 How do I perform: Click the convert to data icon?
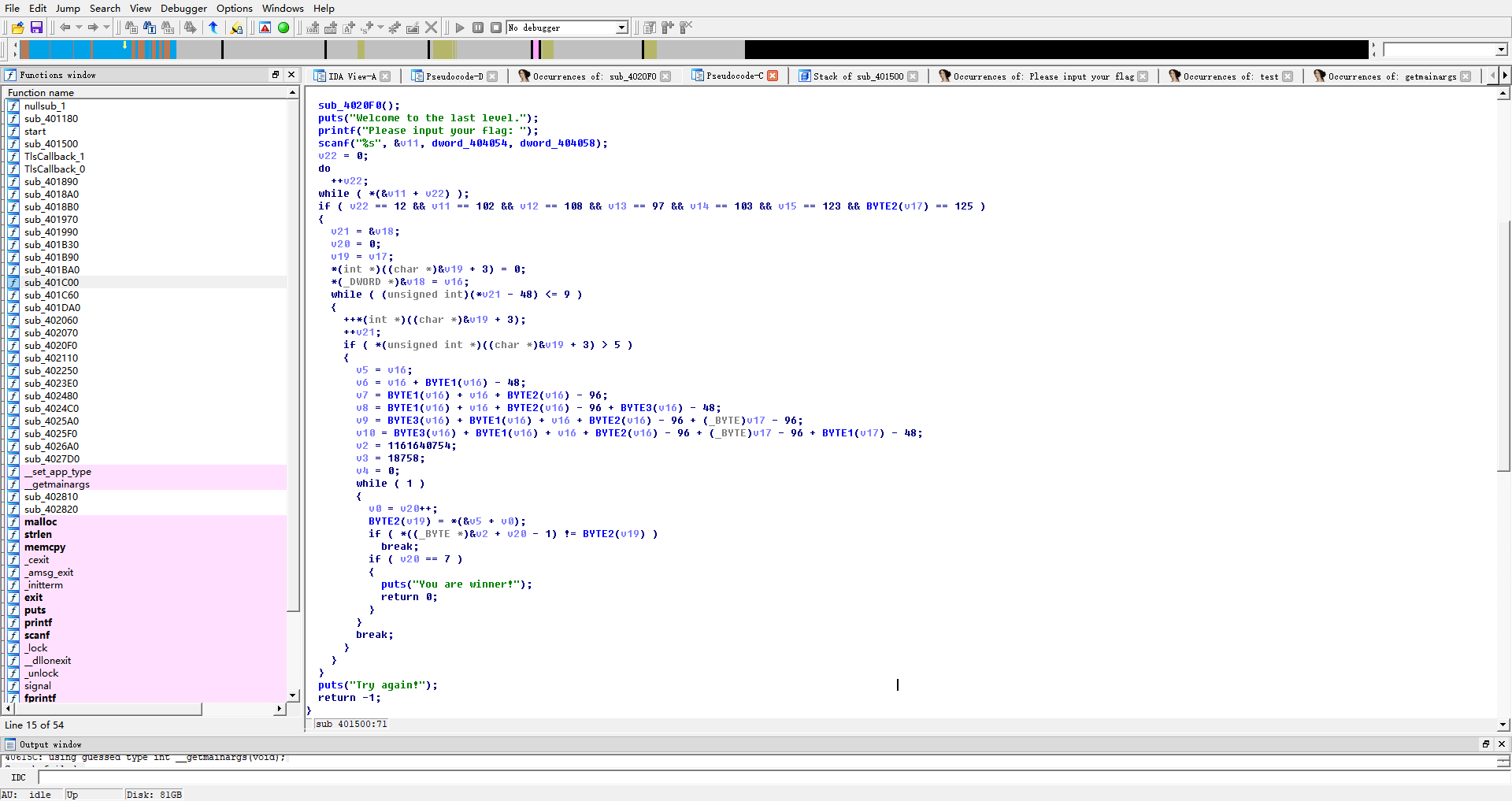pos(331,28)
